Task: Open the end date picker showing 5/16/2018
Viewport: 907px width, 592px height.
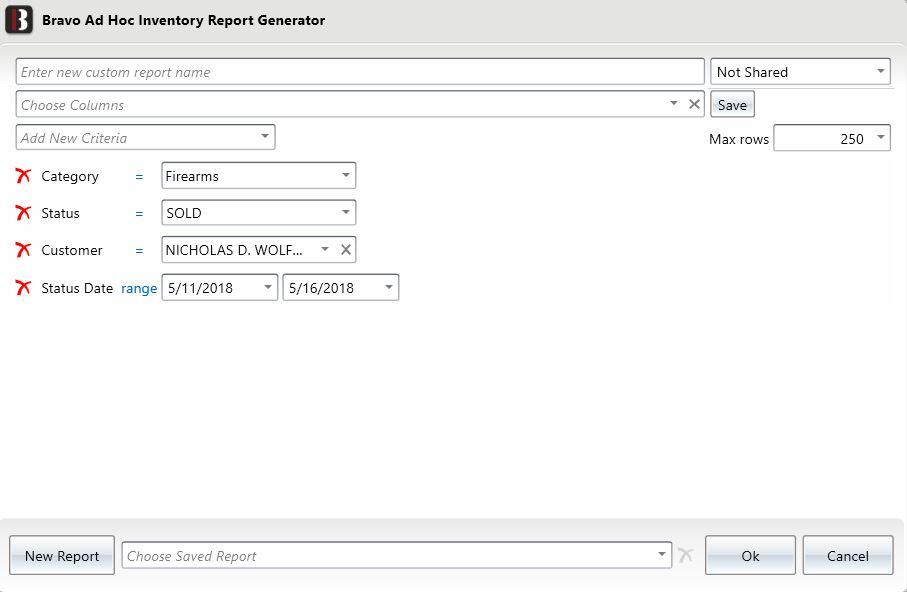Action: (341, 288)
